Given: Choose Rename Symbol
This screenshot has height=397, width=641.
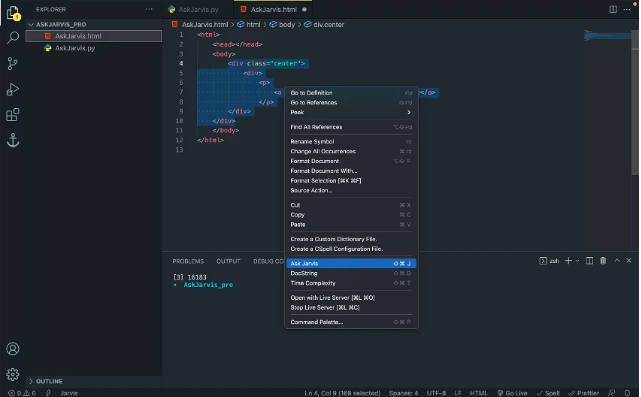Looking at the screenshot, I should point(351,141).
